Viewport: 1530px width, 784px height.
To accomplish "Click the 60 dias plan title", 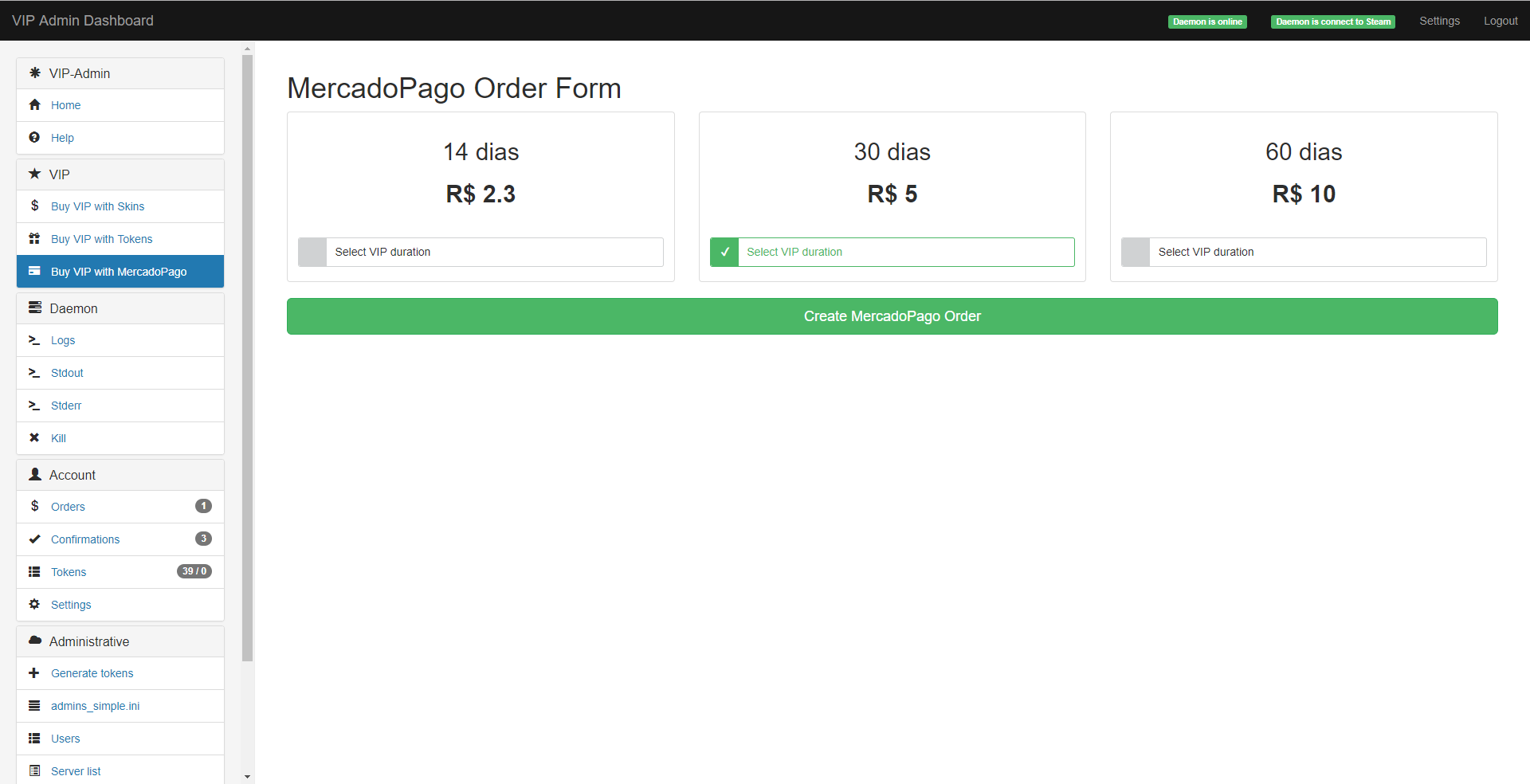I will pos(1304,151).
